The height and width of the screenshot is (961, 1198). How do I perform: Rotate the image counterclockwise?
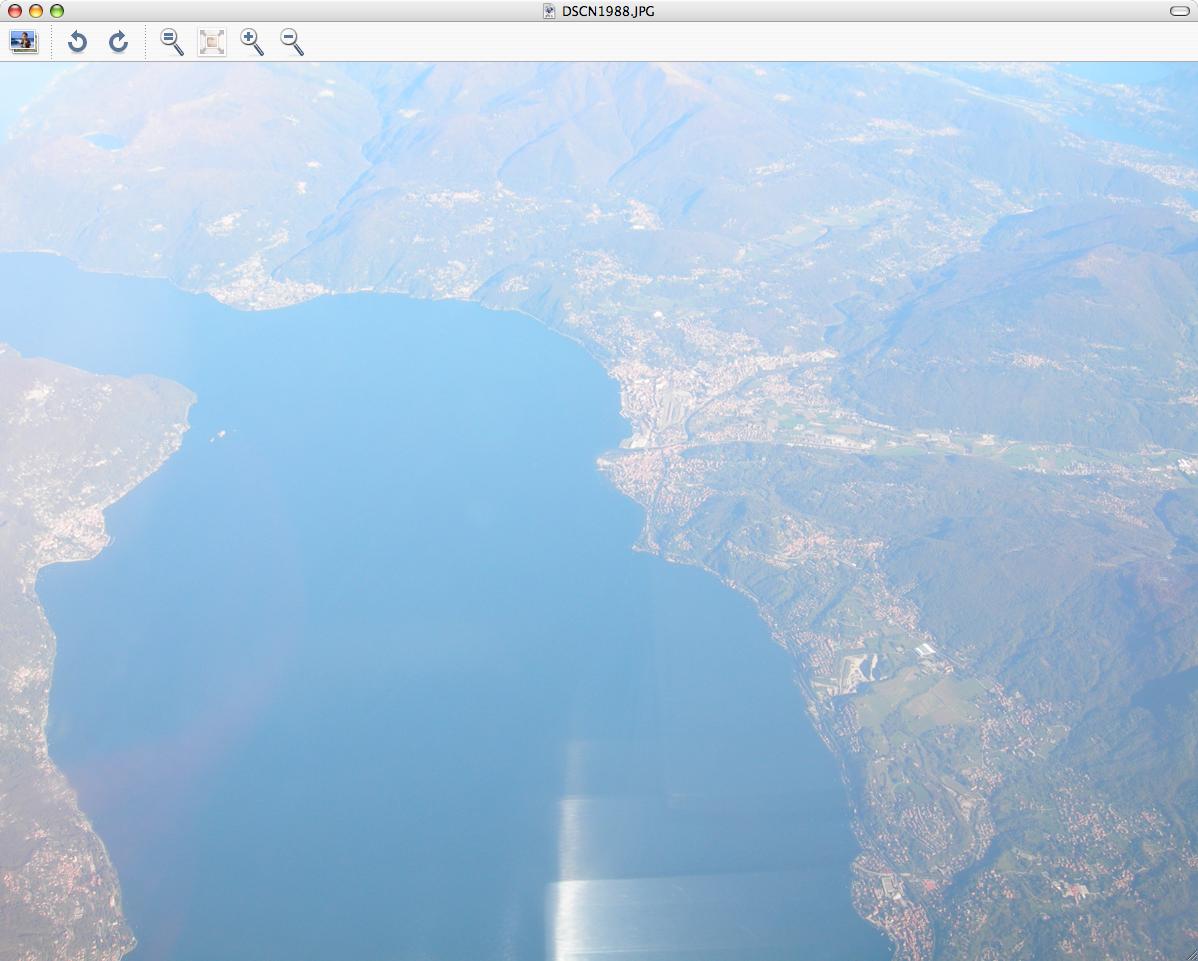pyautogui.click(x=77, y=41)
